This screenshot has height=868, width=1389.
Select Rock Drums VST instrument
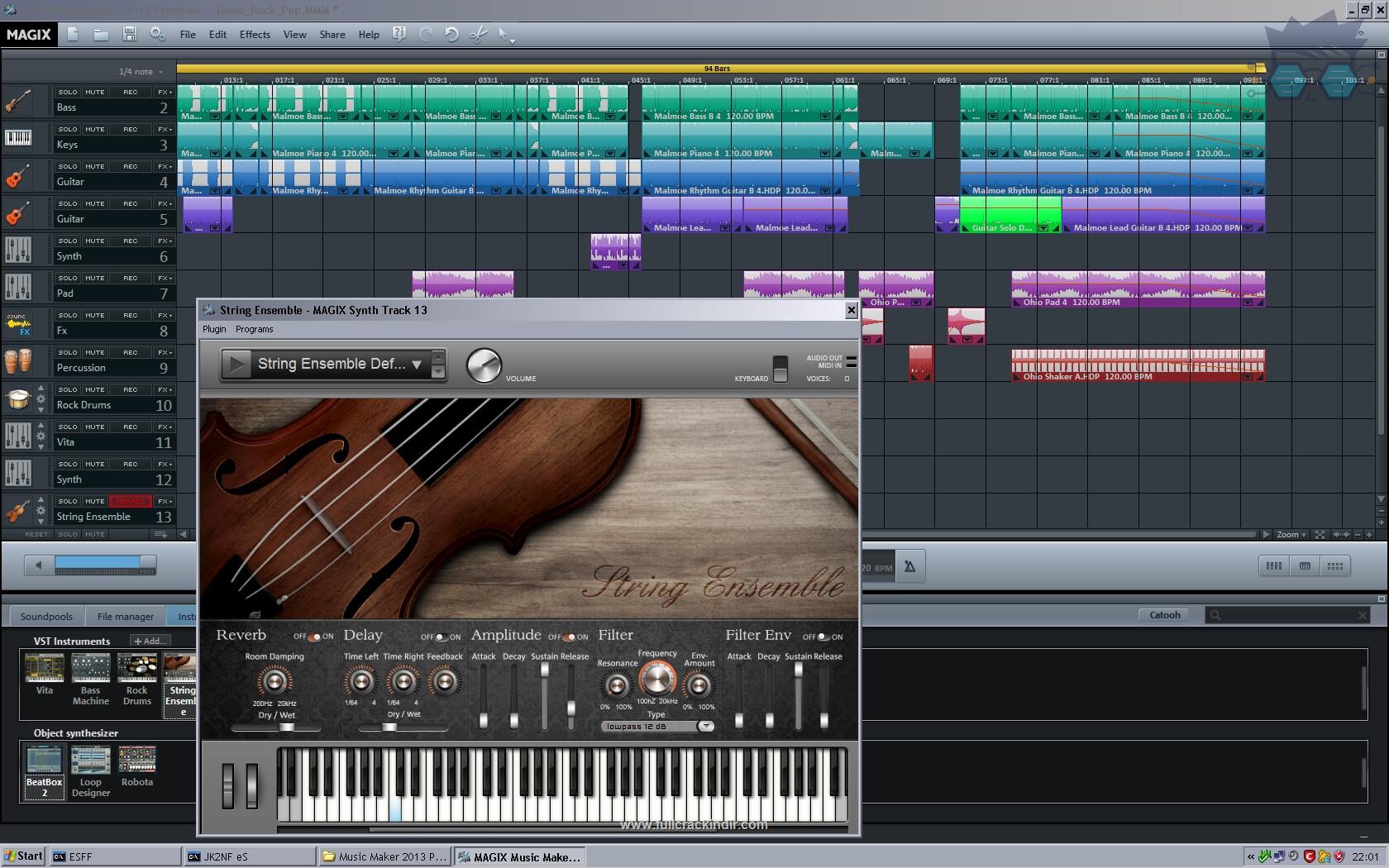[136, 680]
